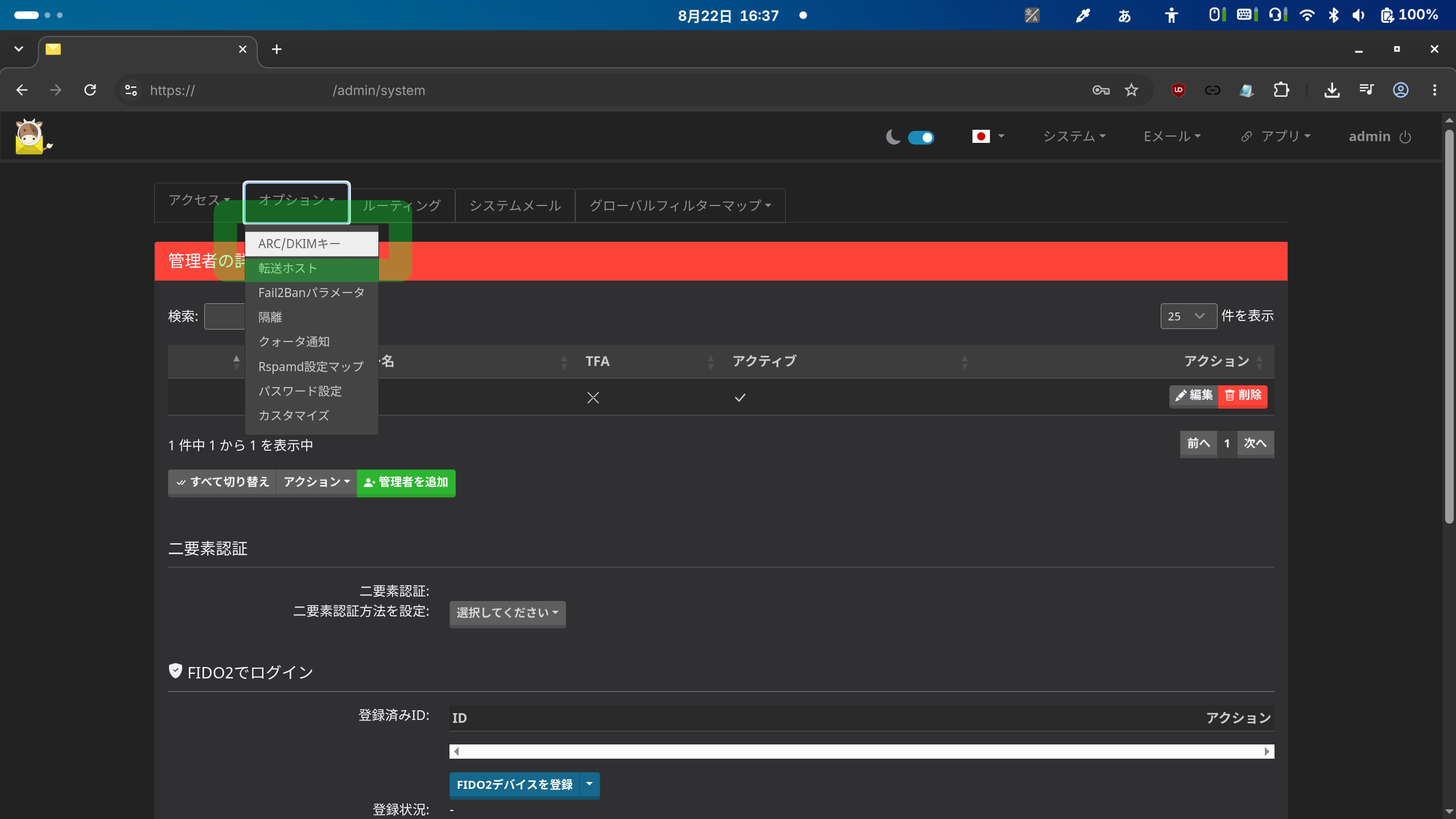Open the browser profile icon
The width and height of the screenshot is (1456, 819).
pos(1400,90)
